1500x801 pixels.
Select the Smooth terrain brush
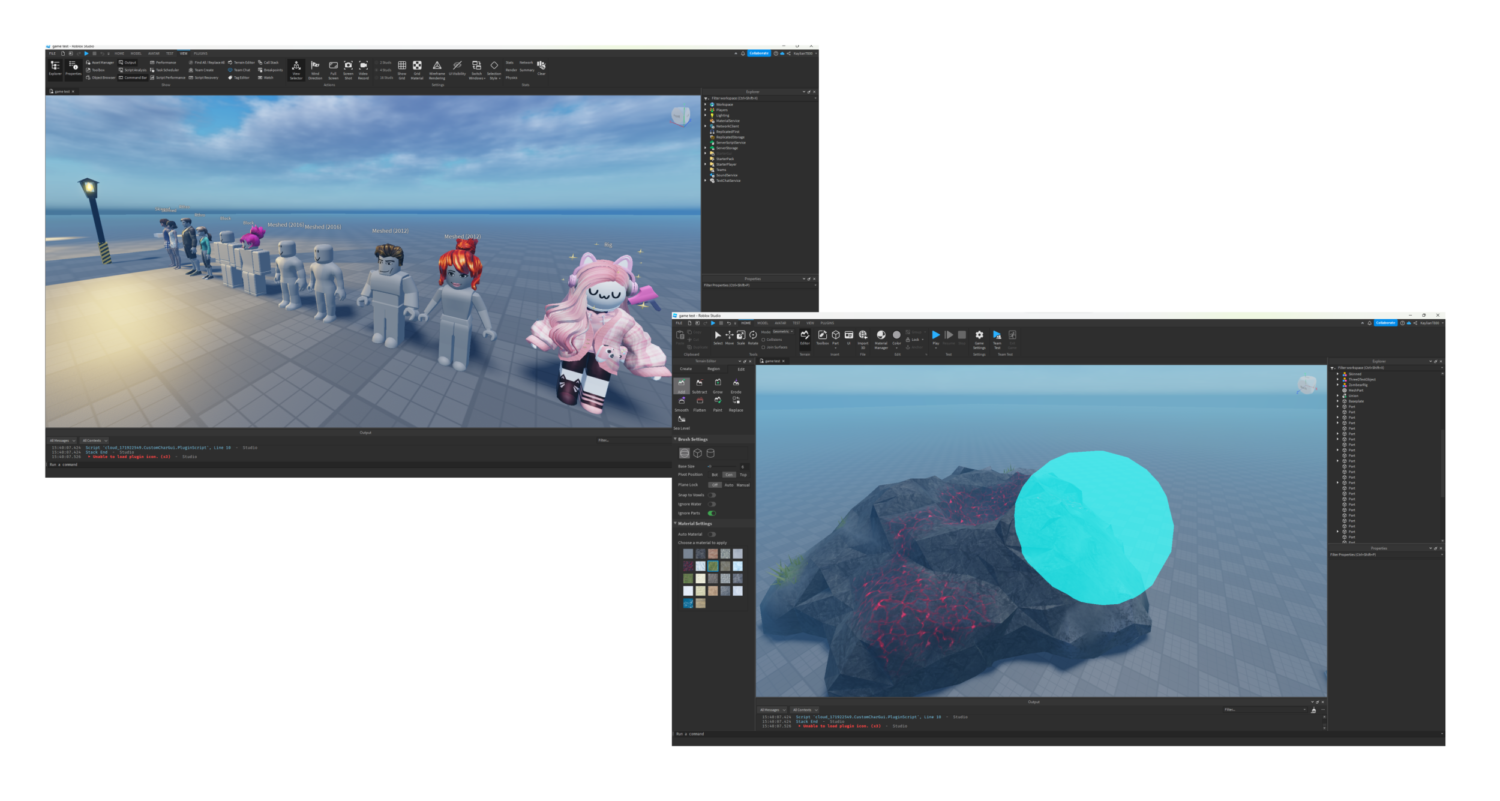[x=681, y=404]
